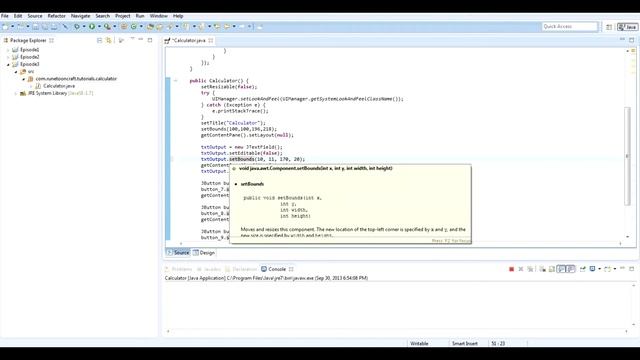Click the Print toolbar icon
Viewport: 640px width, 360px height.
click(54, 27)
